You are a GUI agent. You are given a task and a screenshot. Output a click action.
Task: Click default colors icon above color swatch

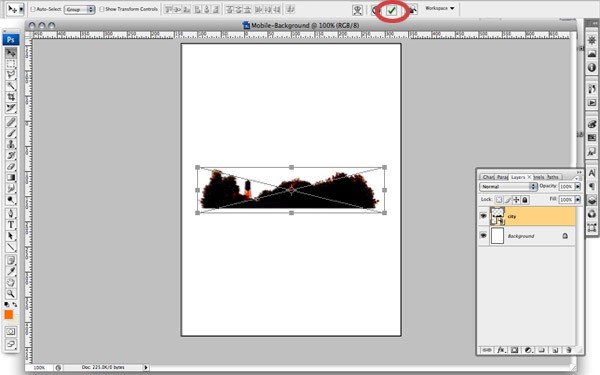point(7,305)
